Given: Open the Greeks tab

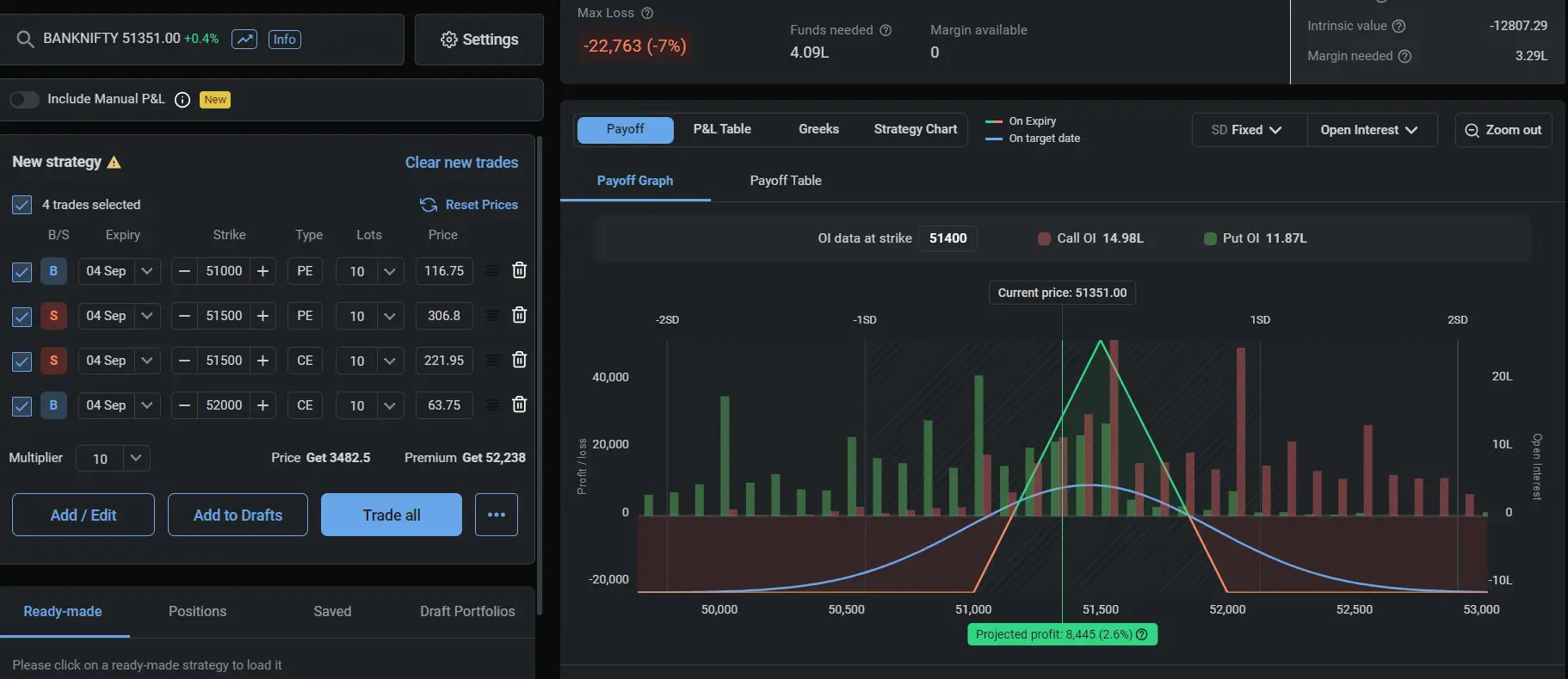Looking at the screenshot, I should click(818, 129).
